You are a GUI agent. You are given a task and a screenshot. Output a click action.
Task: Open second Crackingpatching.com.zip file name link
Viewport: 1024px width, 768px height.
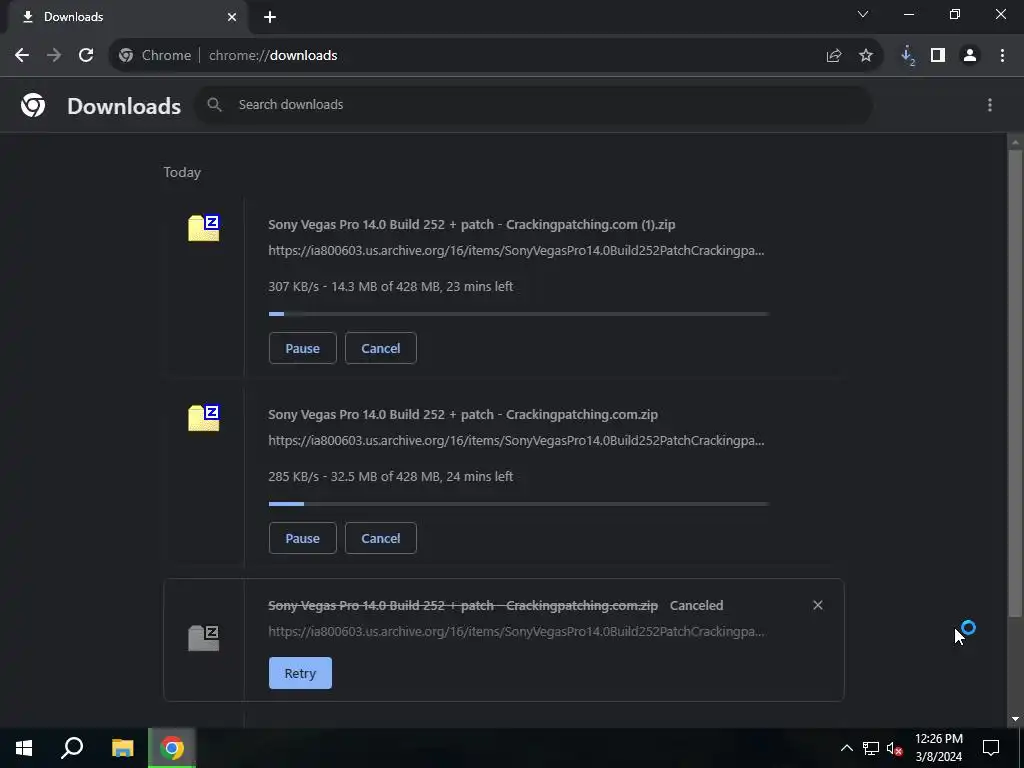click(x=463, y=415)
